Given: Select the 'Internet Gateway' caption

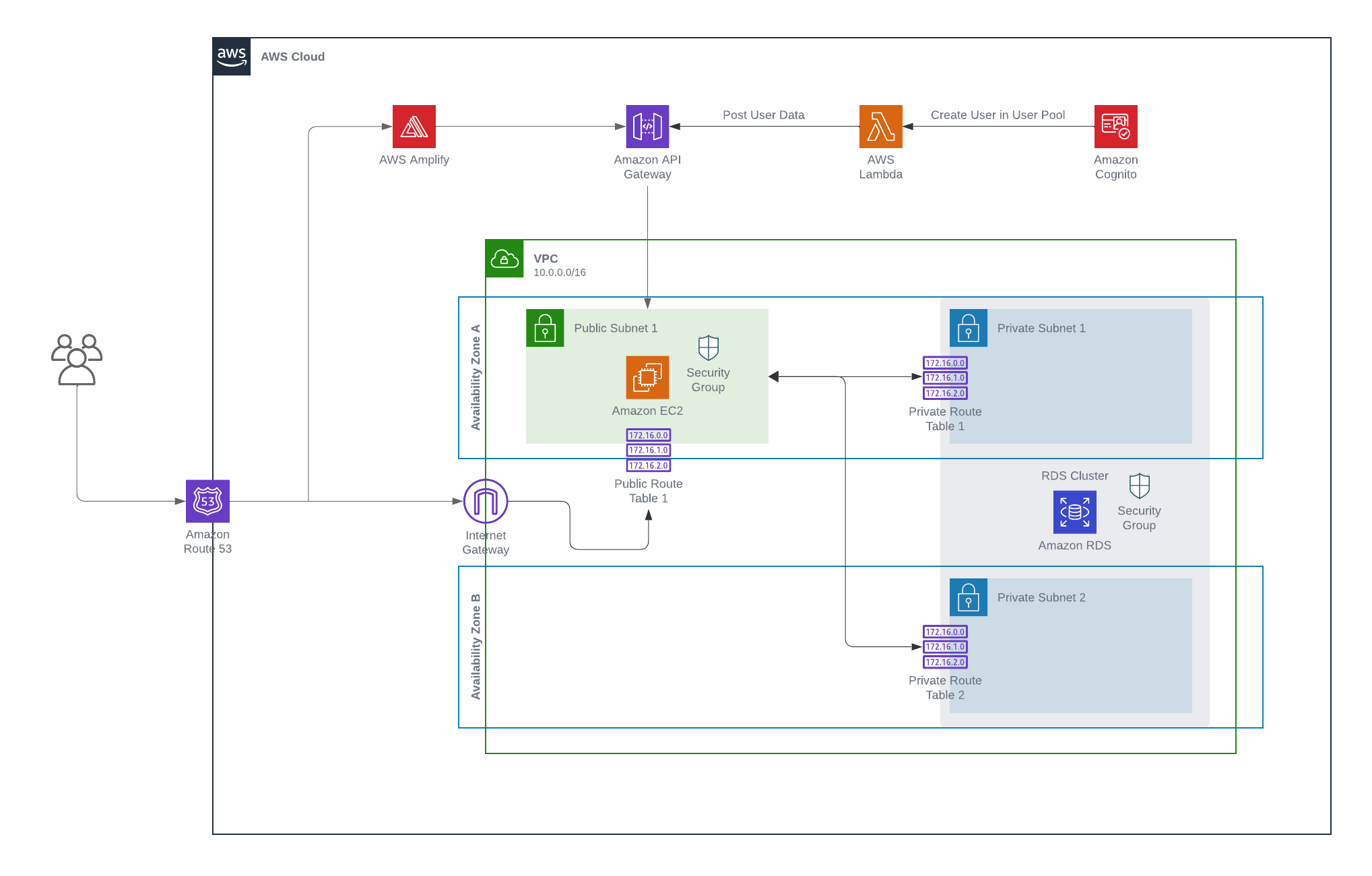Looking at the screenshot, I should 486,543.
